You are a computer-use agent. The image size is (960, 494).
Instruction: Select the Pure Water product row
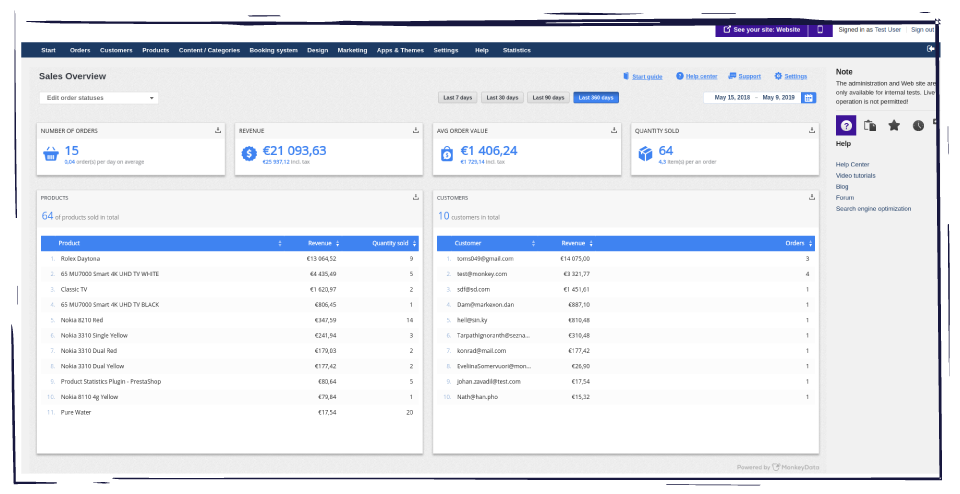point(230,413)
